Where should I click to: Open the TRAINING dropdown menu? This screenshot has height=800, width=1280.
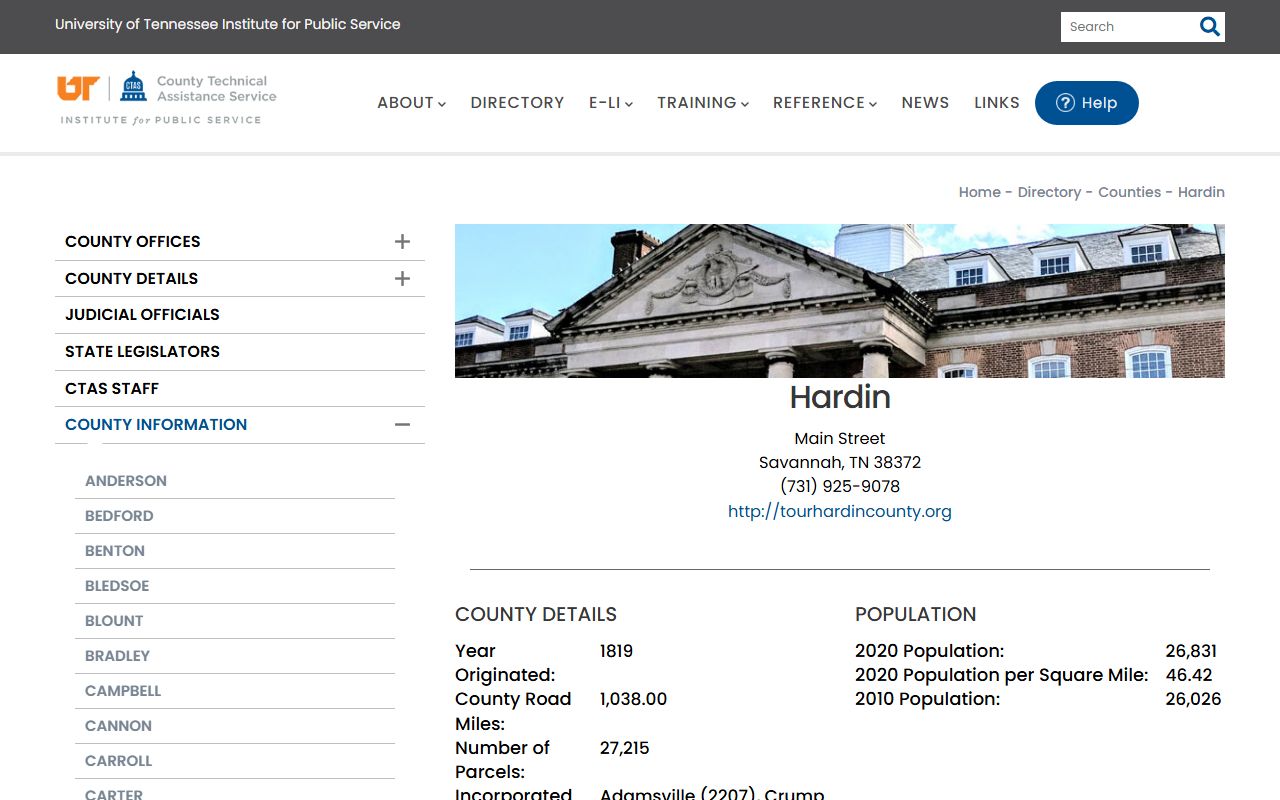point(703,103)
